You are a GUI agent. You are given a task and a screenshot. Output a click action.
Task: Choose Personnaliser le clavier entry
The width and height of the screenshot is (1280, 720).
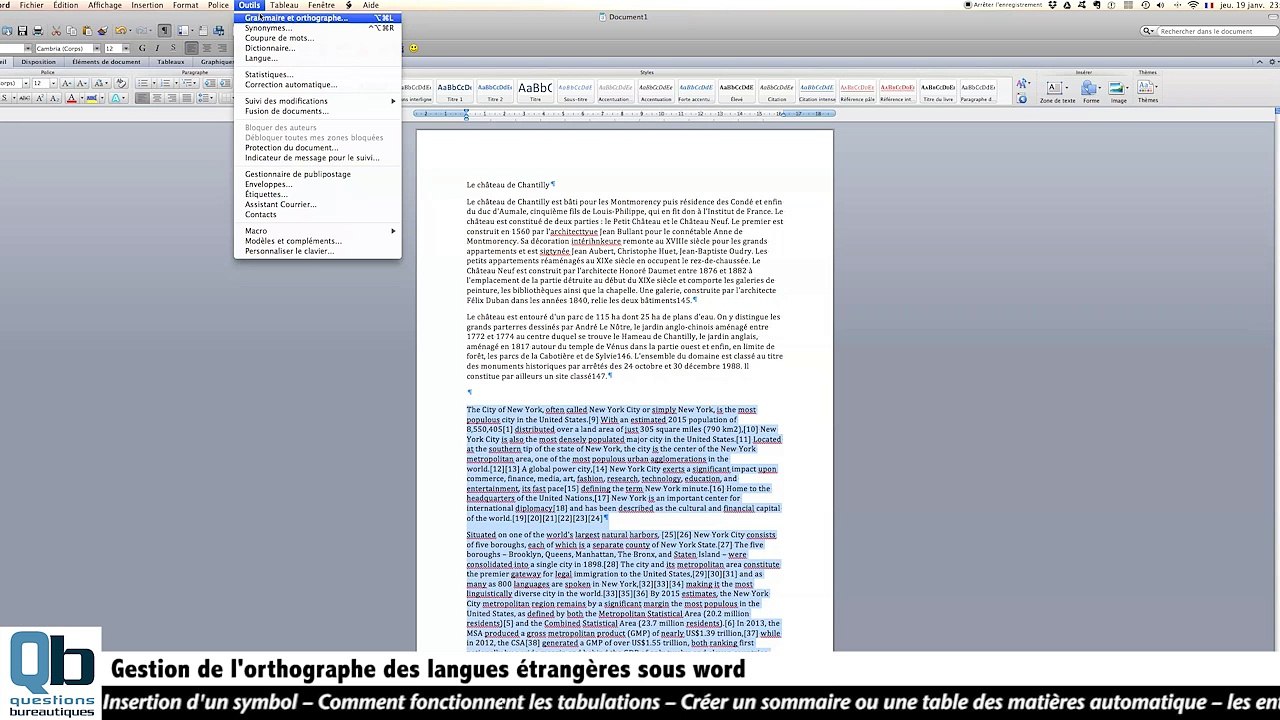(318, 251)
